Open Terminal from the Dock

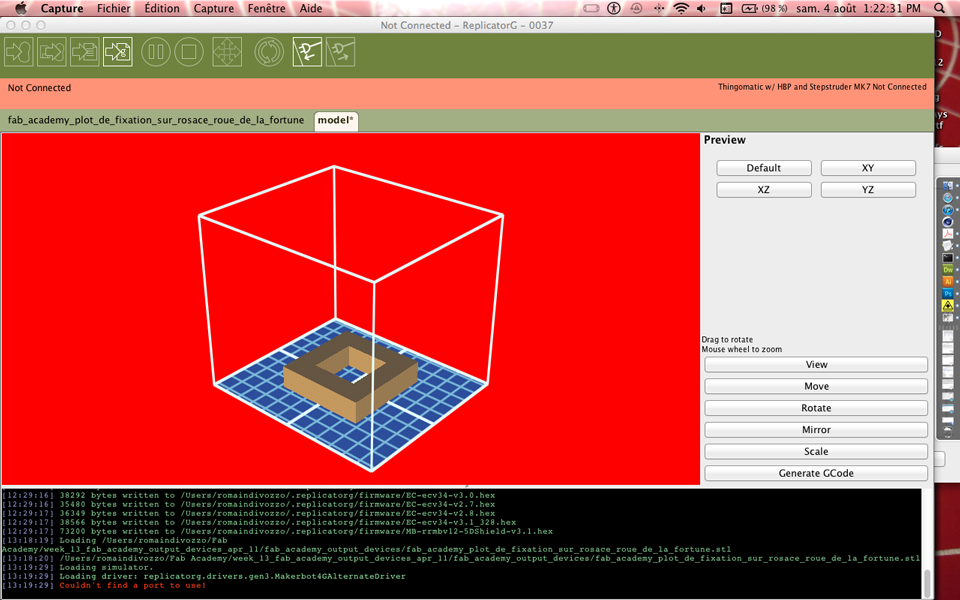(x=948, y=258)
